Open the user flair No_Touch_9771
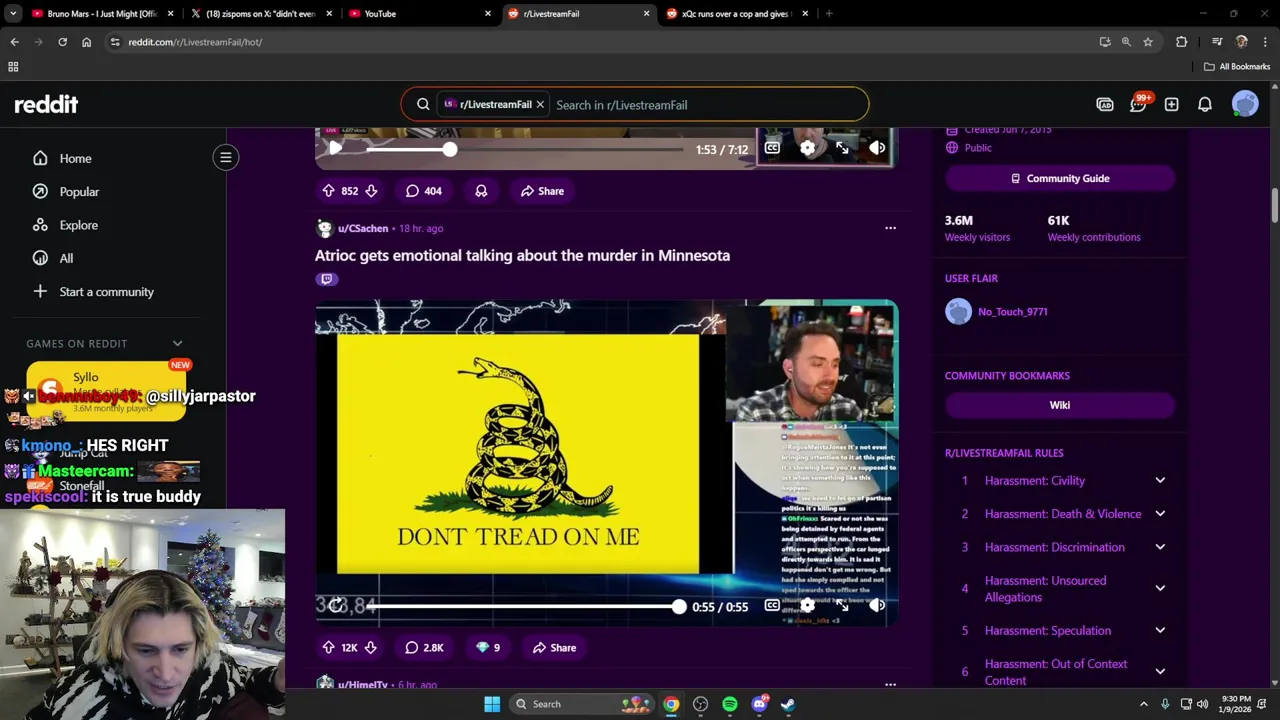This screenshot has width=1280, height=720. [1013, 312]
